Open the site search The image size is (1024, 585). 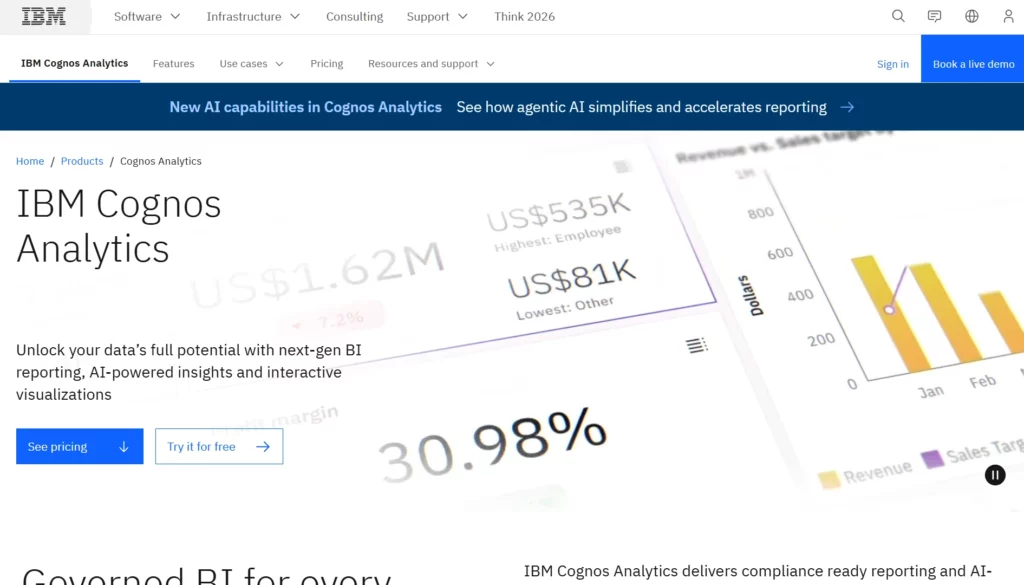click(897, 16)
